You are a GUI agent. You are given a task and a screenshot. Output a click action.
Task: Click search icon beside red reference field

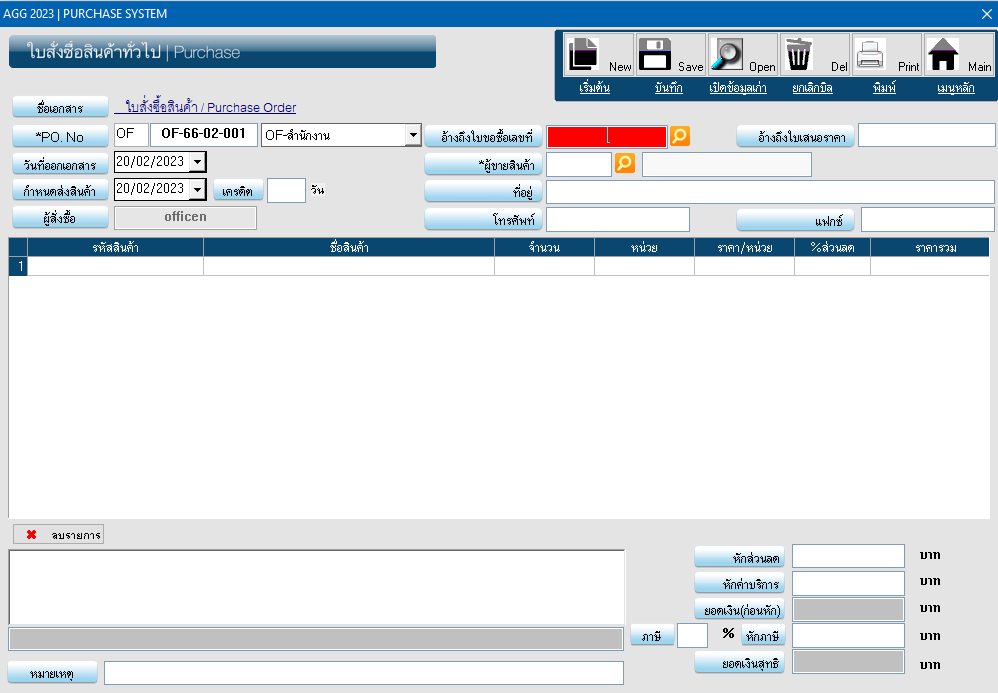click(680, 136)
